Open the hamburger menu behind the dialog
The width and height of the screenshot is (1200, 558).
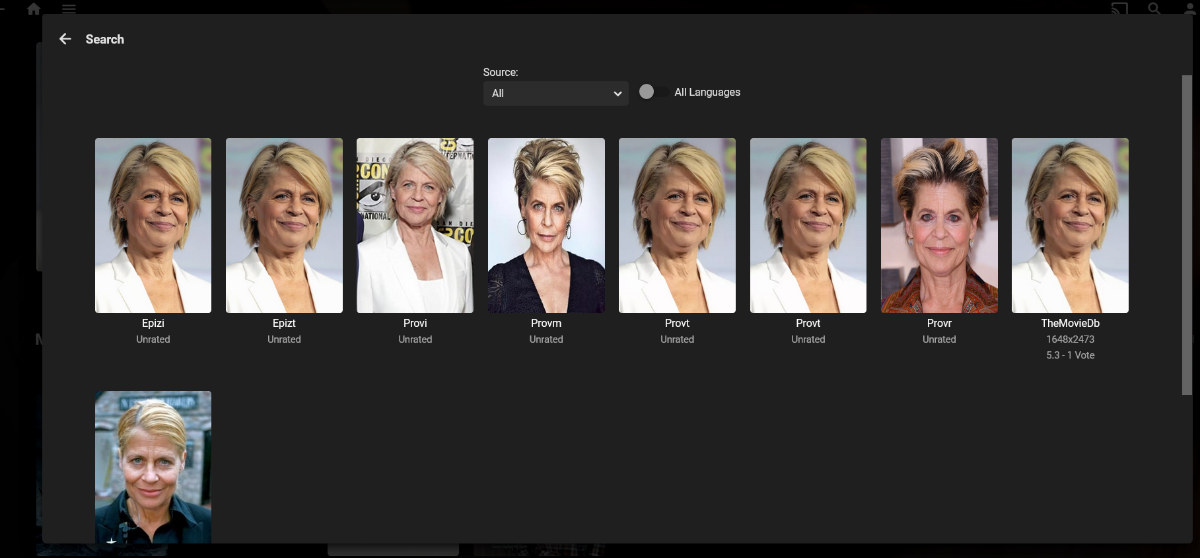68,8
